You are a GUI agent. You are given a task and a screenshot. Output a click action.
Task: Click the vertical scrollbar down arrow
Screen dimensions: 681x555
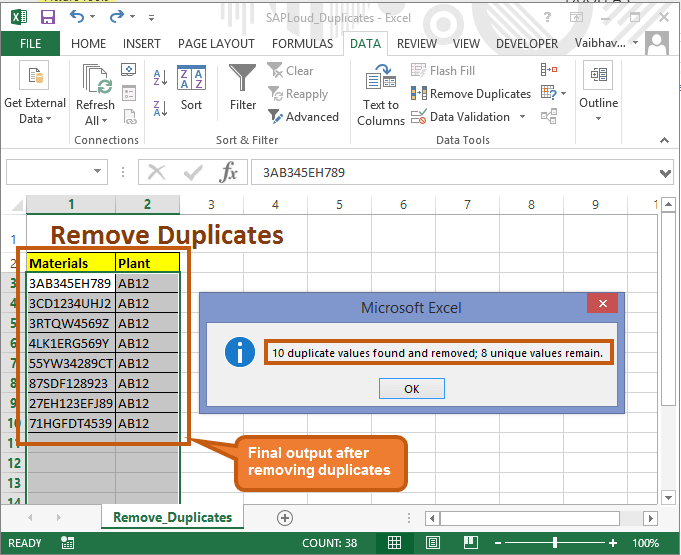point(668,498)
